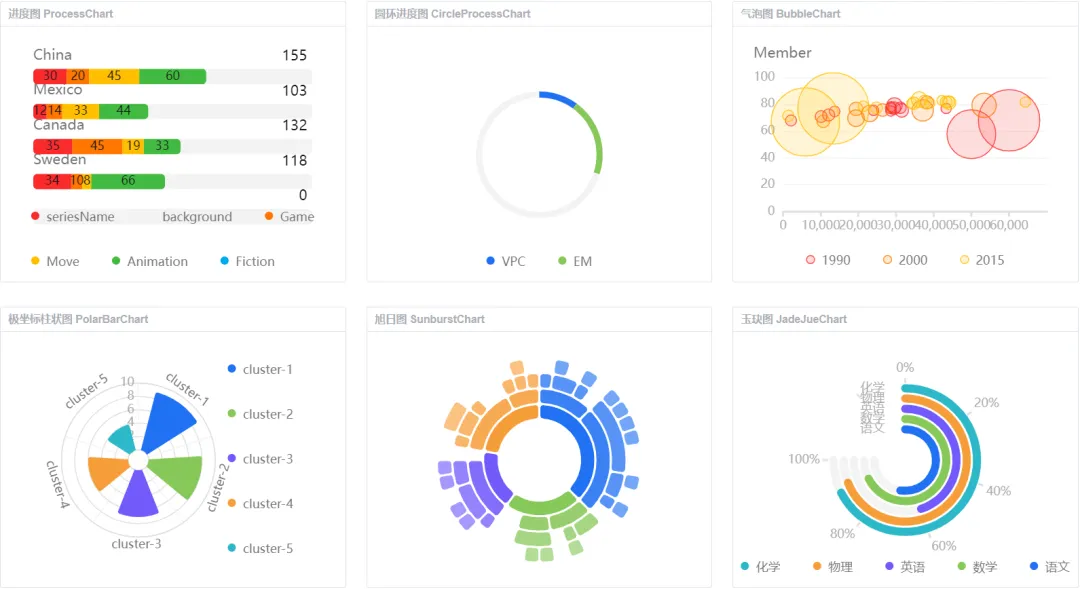Click the 英语 purple legend marker
The width and height of the screenshot is (1080, 589).
pyautogui.click(x=889, y=567)
